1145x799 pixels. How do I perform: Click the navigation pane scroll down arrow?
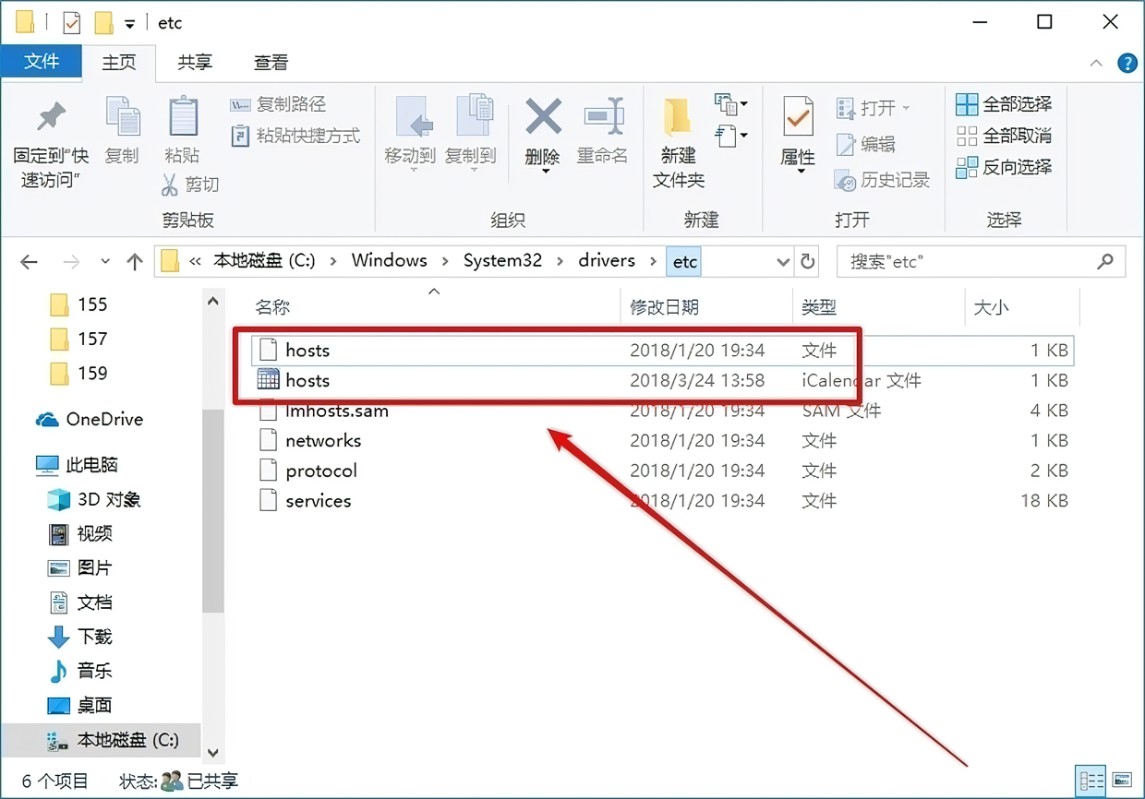212,752
